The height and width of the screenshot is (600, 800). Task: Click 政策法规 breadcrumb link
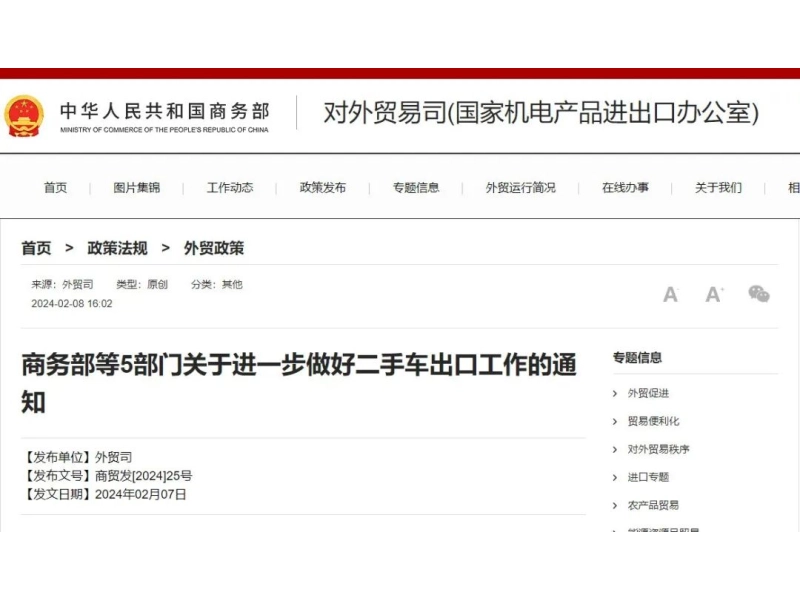point(117,248)
